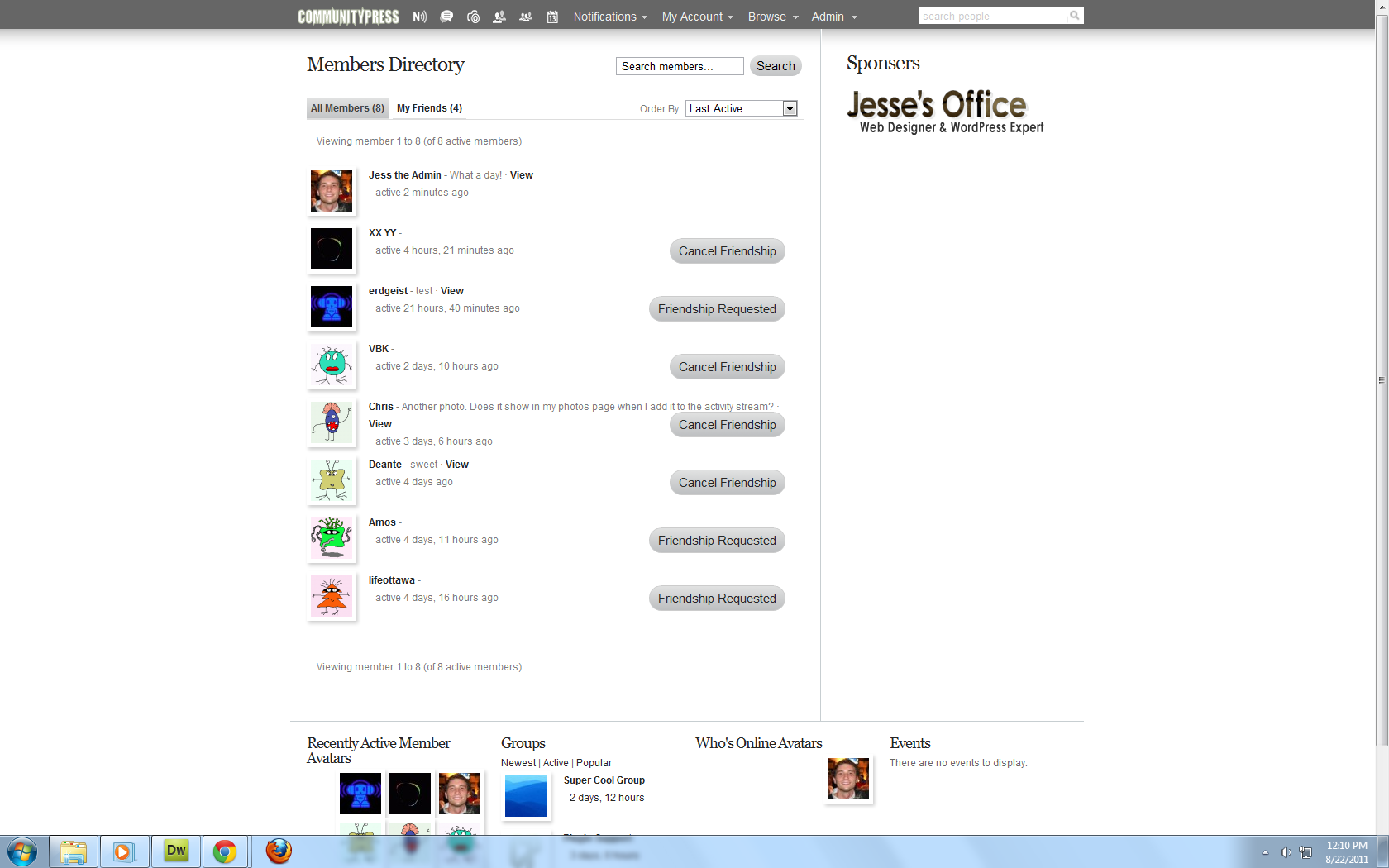Open Deante's avatar in directory
Screen dimensions: 1389x868
click(332, 480)
